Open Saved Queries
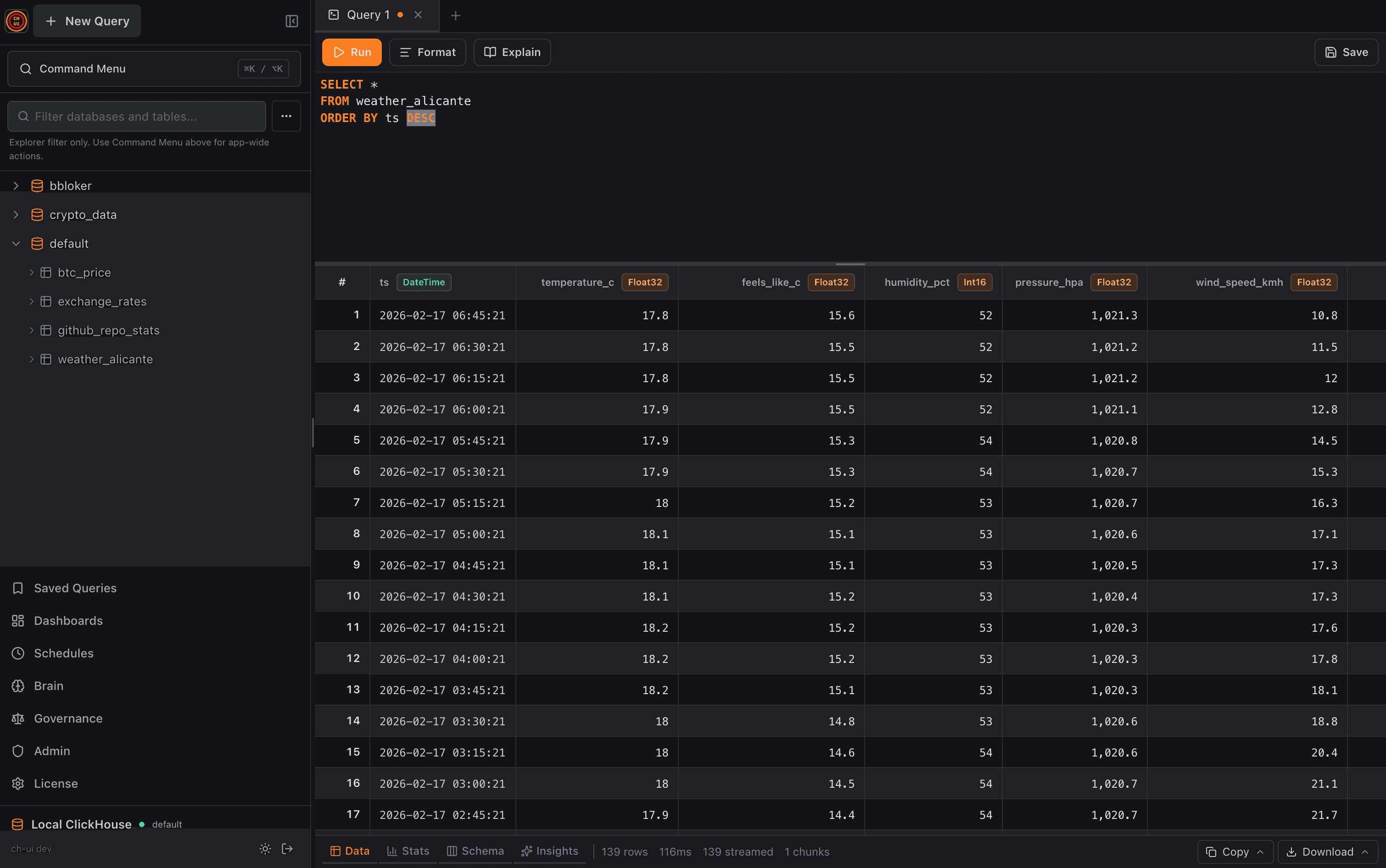 coord(75,588)
